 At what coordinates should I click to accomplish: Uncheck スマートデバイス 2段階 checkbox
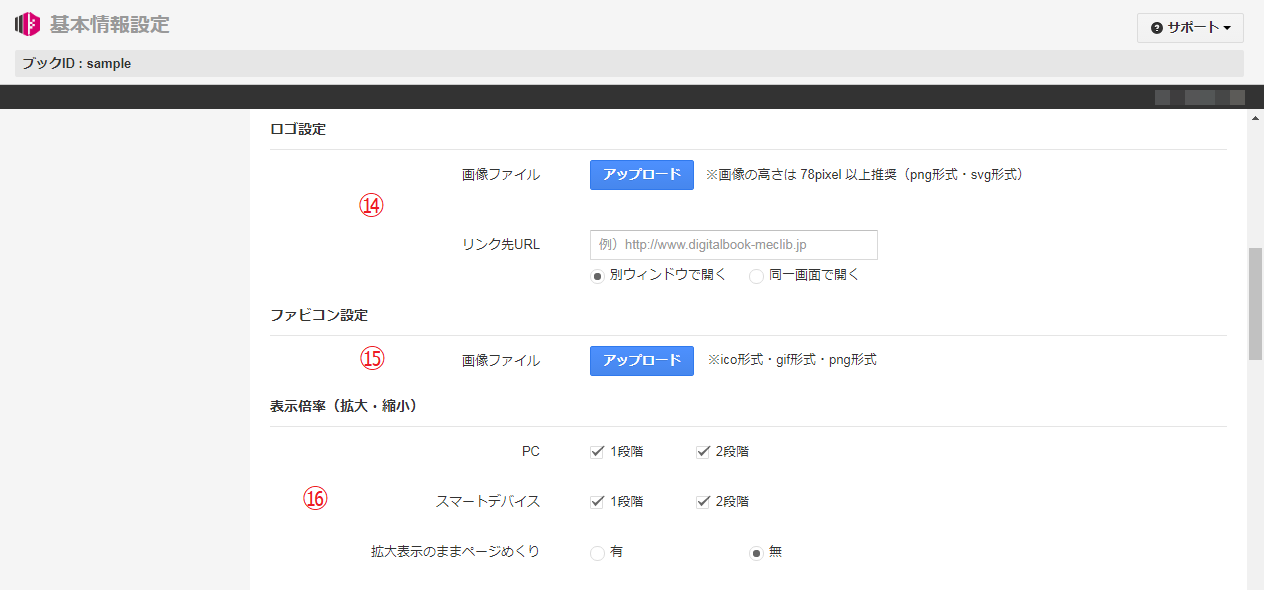(x=703, y=502)
